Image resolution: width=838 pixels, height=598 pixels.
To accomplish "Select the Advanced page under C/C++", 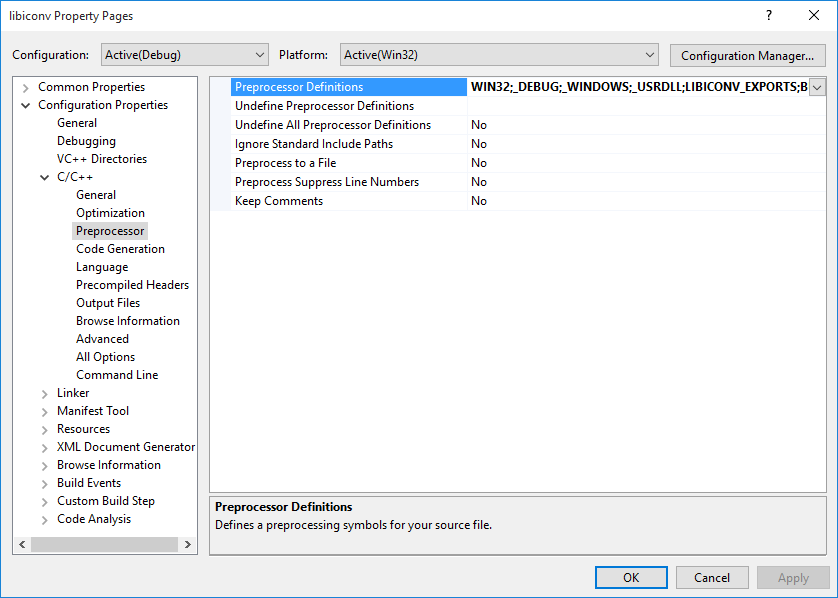I will (102, 339).
